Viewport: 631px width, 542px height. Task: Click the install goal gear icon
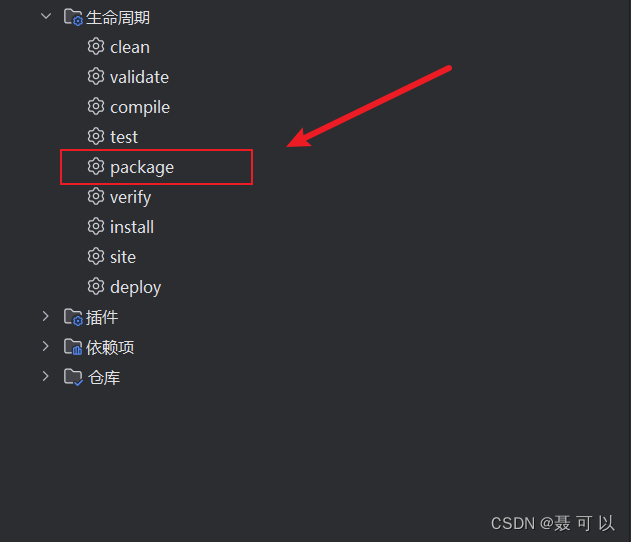(96, 227)
